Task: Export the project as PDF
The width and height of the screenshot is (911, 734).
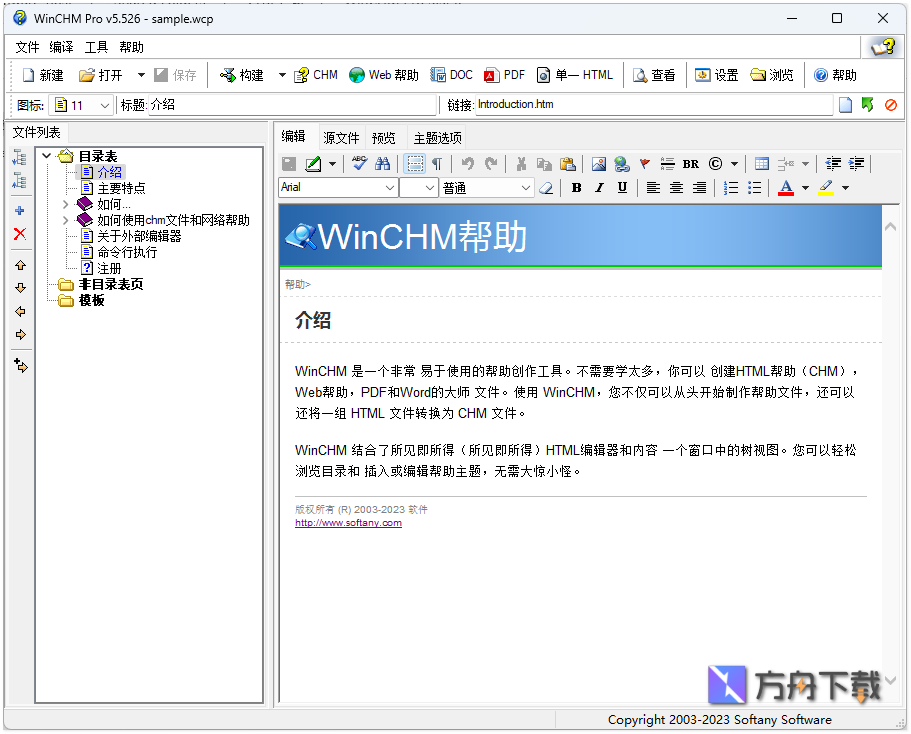Action: point(506,74)
